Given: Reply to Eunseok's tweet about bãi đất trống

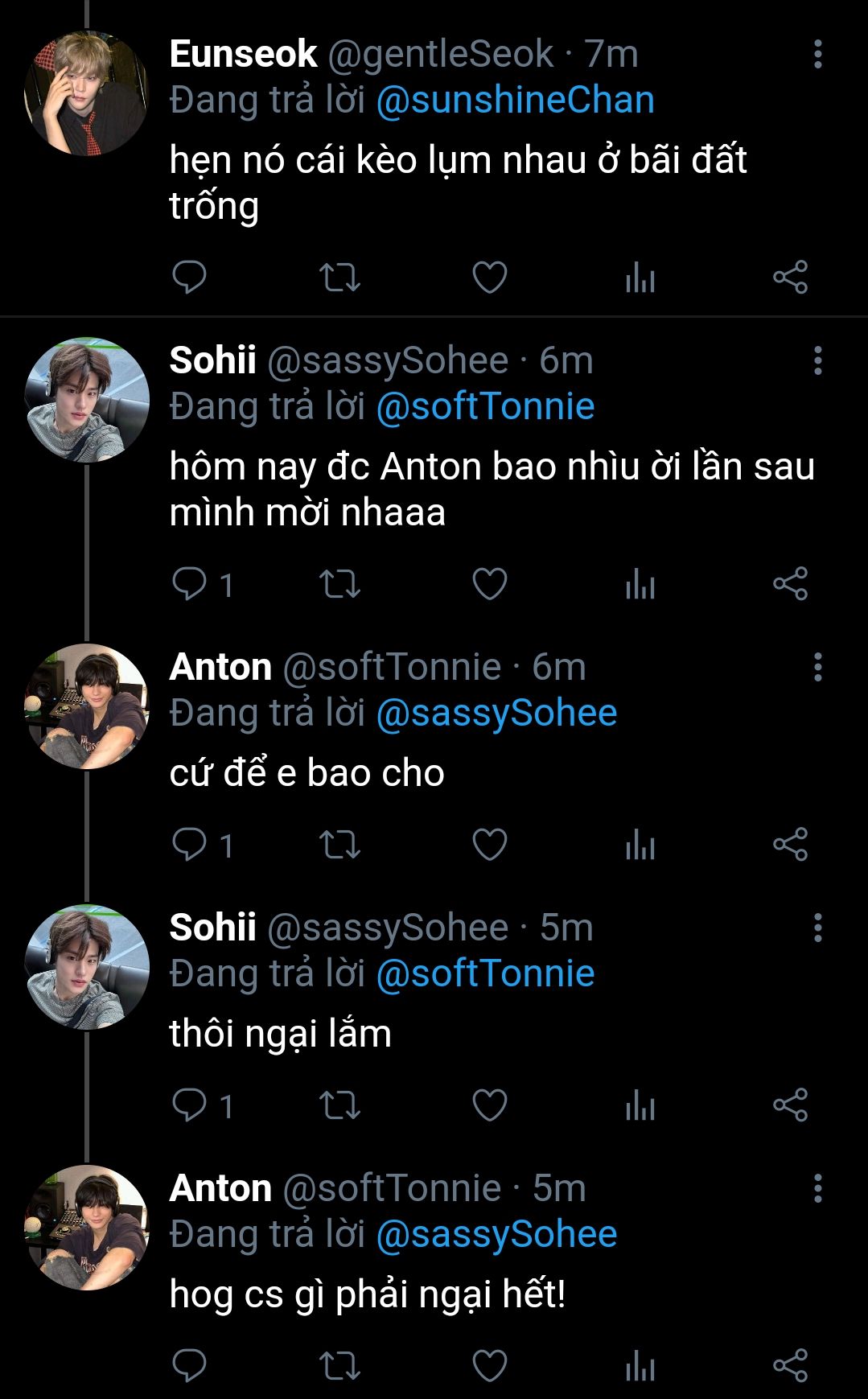Looking at the screenshot, I should (190, 278).
